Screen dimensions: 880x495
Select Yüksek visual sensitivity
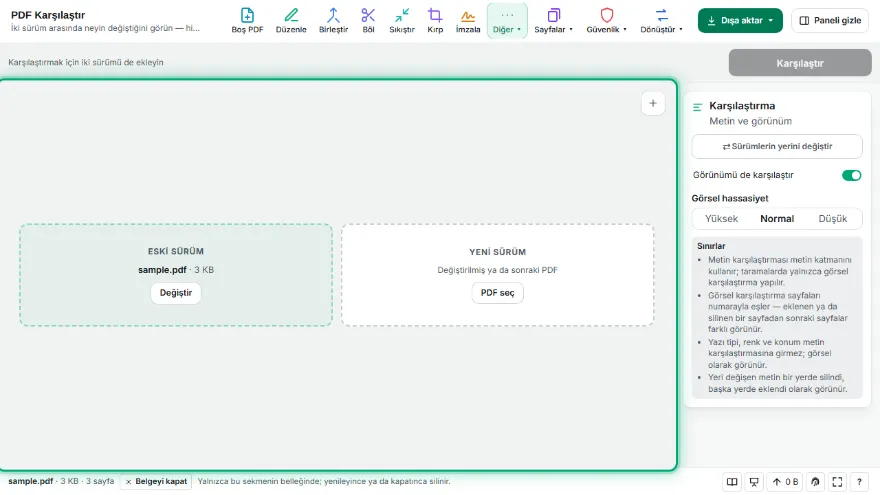click(721, 219)
